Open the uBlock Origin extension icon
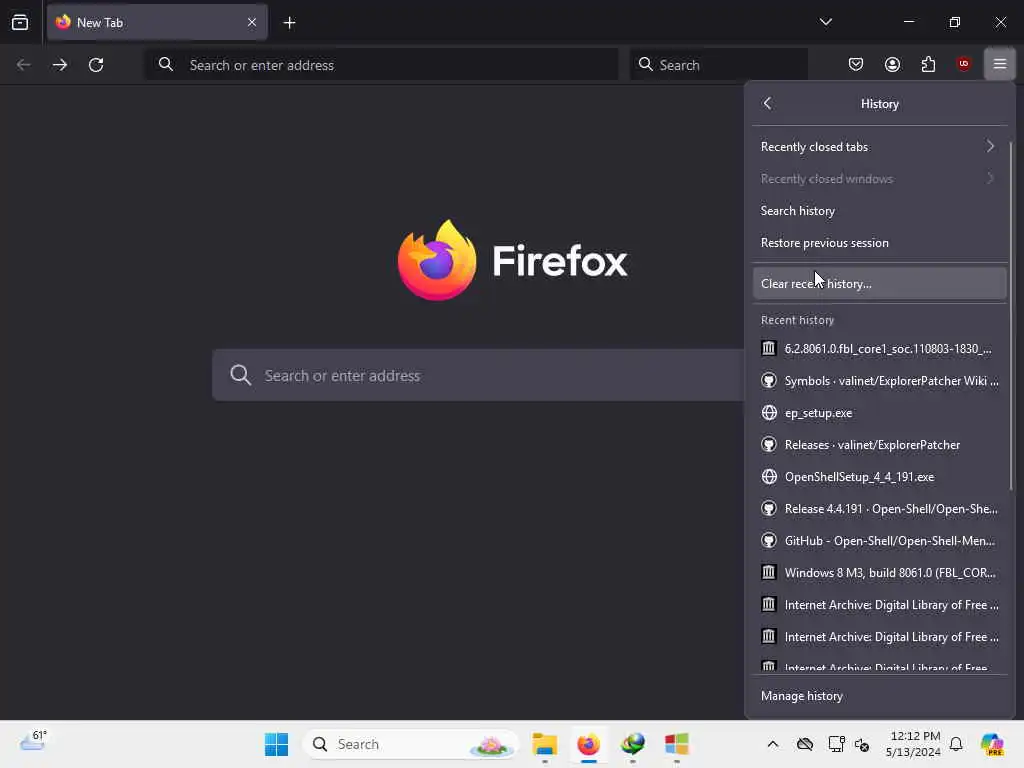Image resolution: width=1024 pixels, height=768 pixels. tap(963, 64)
